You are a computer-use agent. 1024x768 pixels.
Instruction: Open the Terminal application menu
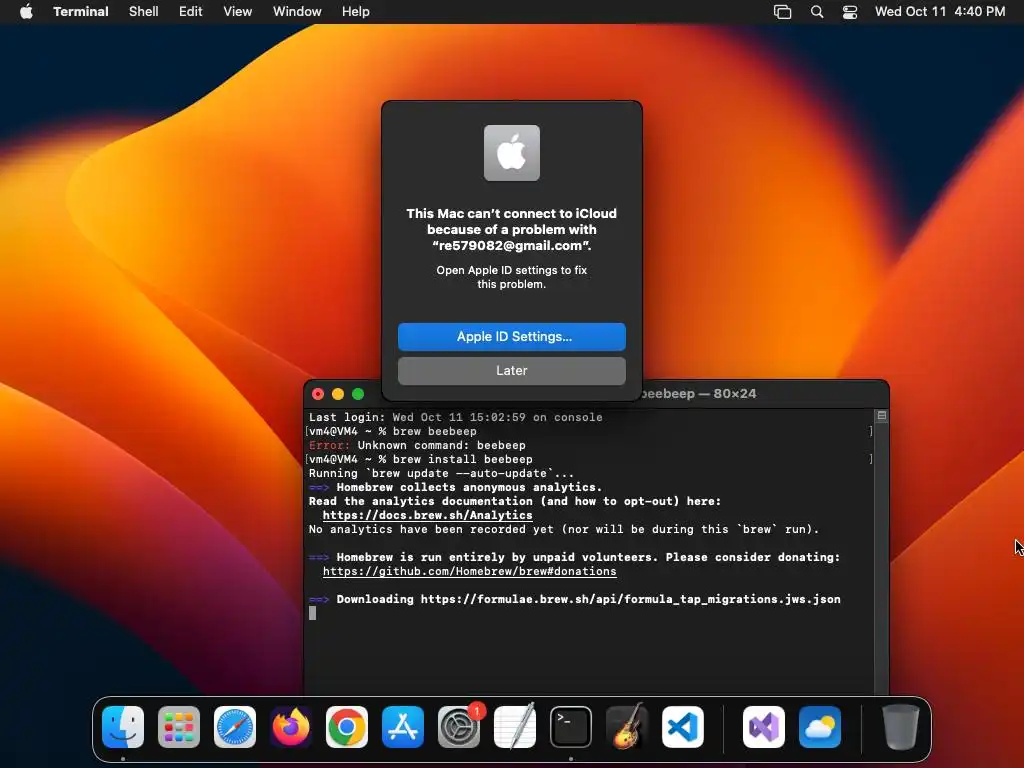tap(81, 11)
